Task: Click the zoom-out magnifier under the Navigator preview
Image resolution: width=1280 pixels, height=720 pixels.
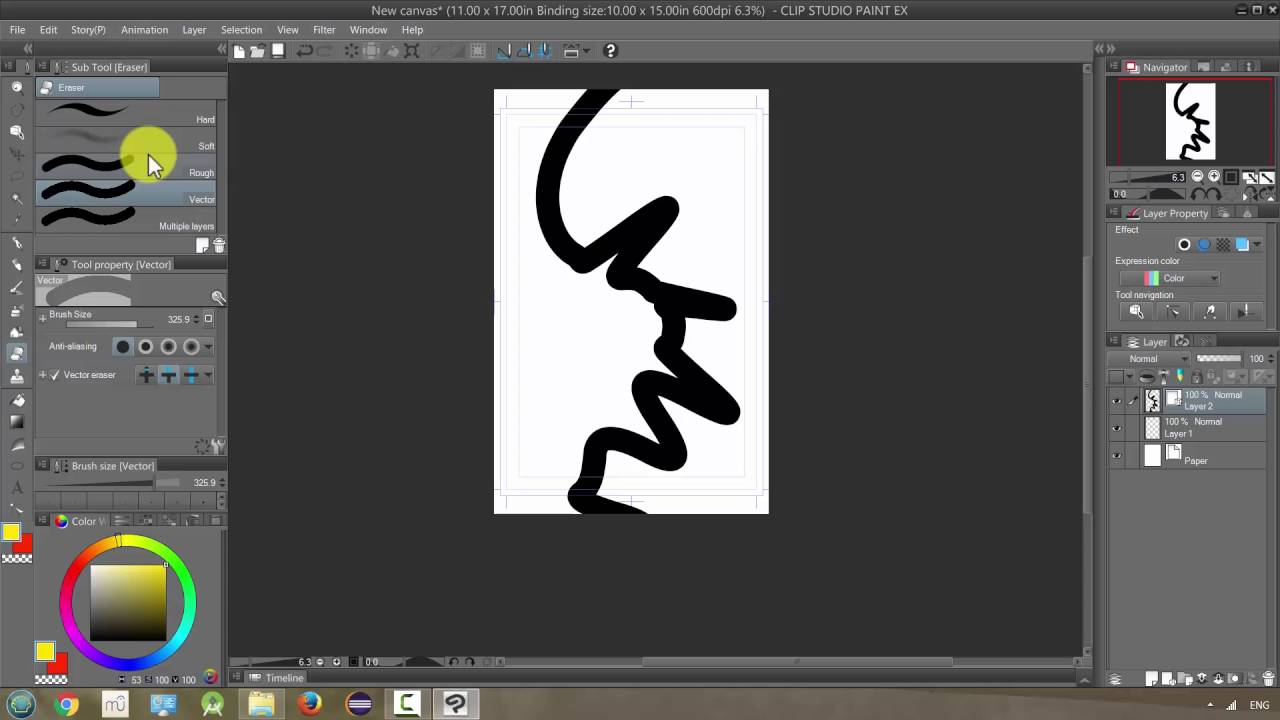Action: coord(1197,177)
